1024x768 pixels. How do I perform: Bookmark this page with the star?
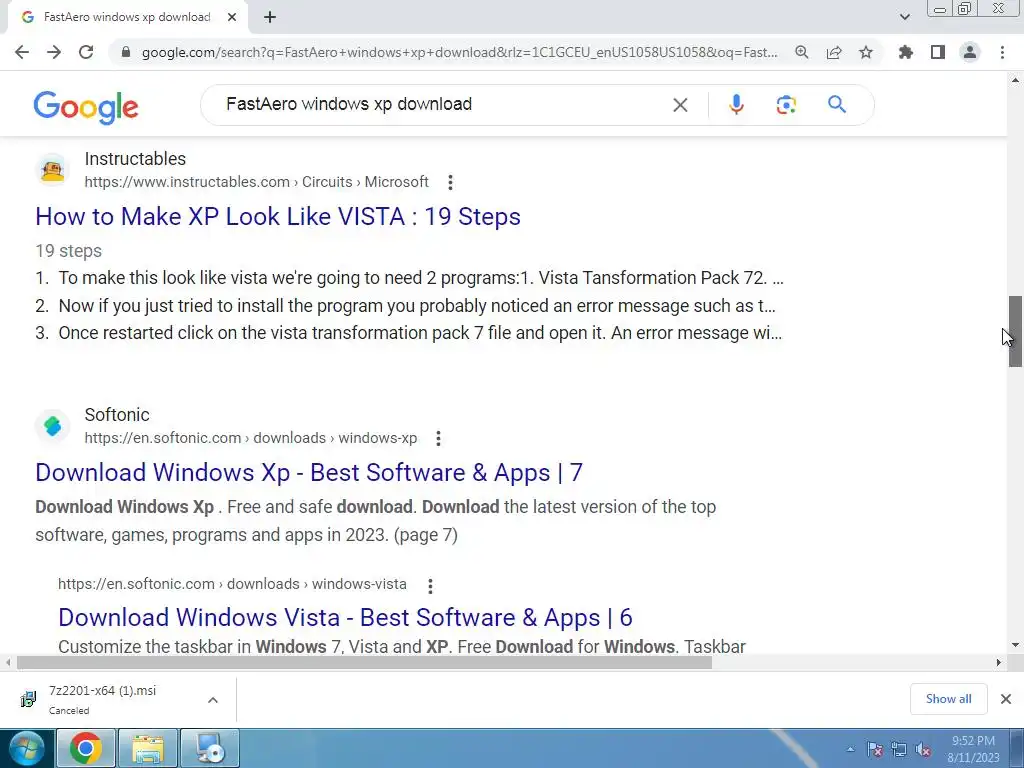click(x=866, y=52)
